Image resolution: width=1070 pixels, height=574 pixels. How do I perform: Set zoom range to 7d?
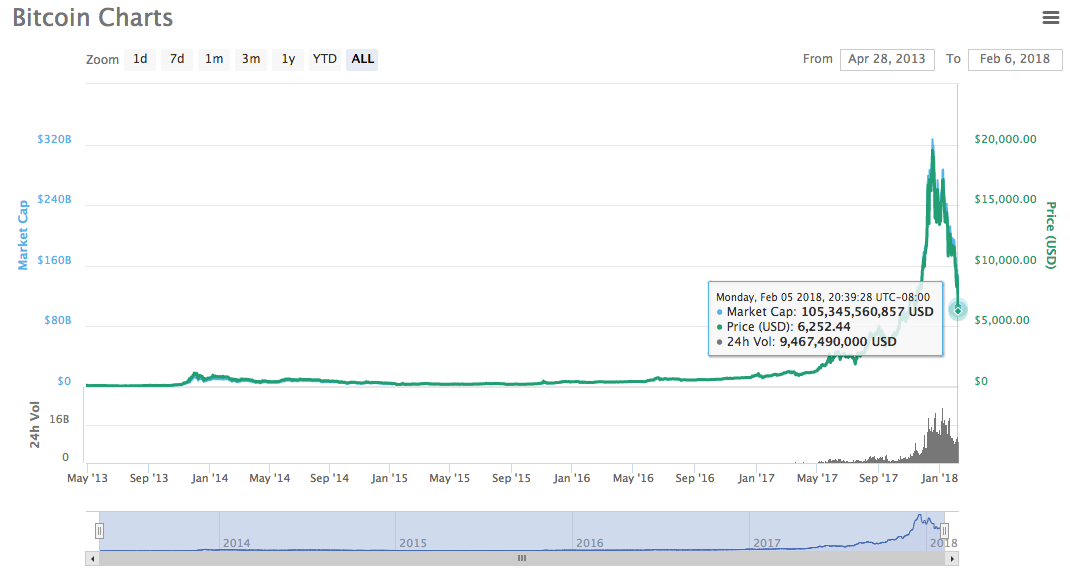[x=177, y=59]
